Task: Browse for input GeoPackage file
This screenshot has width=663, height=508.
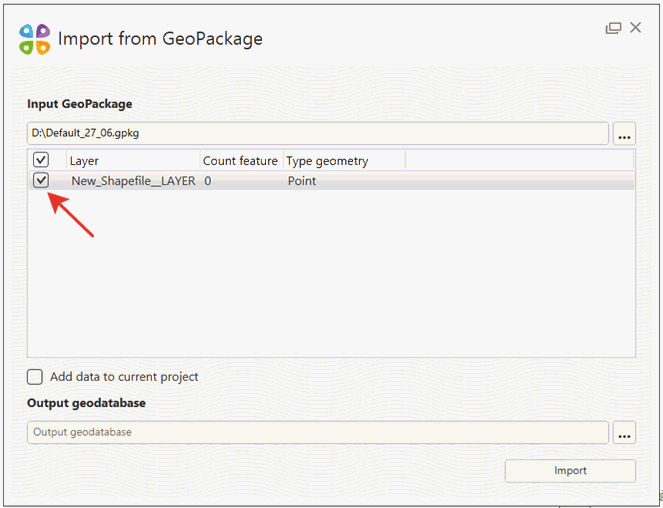Action: (x=624, y=134)
